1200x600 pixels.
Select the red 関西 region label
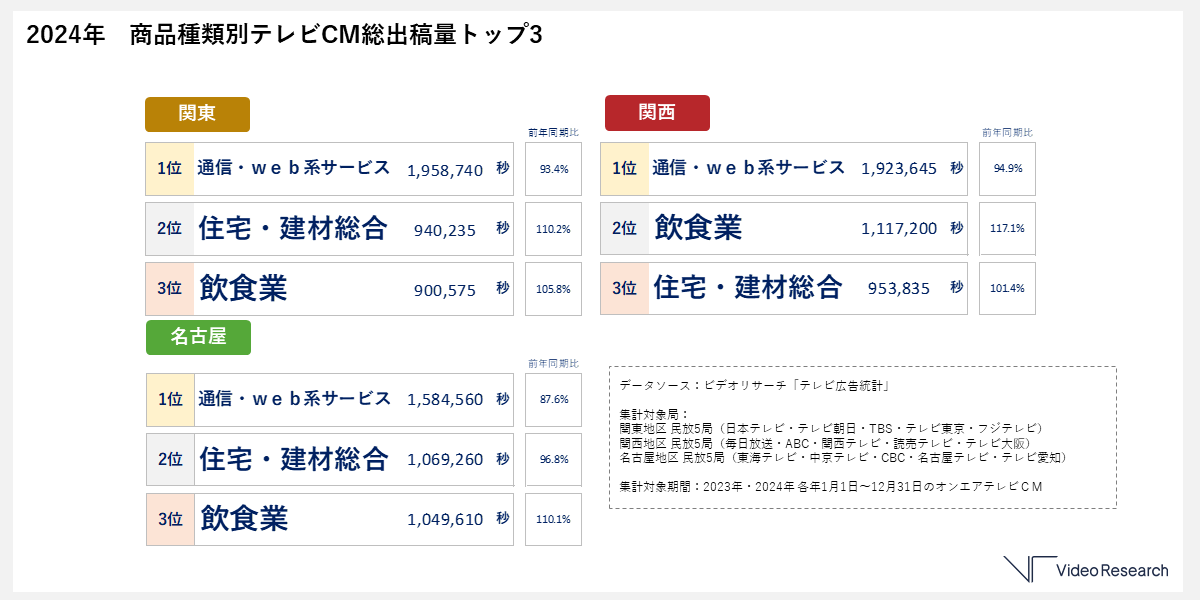coord(657,113)
